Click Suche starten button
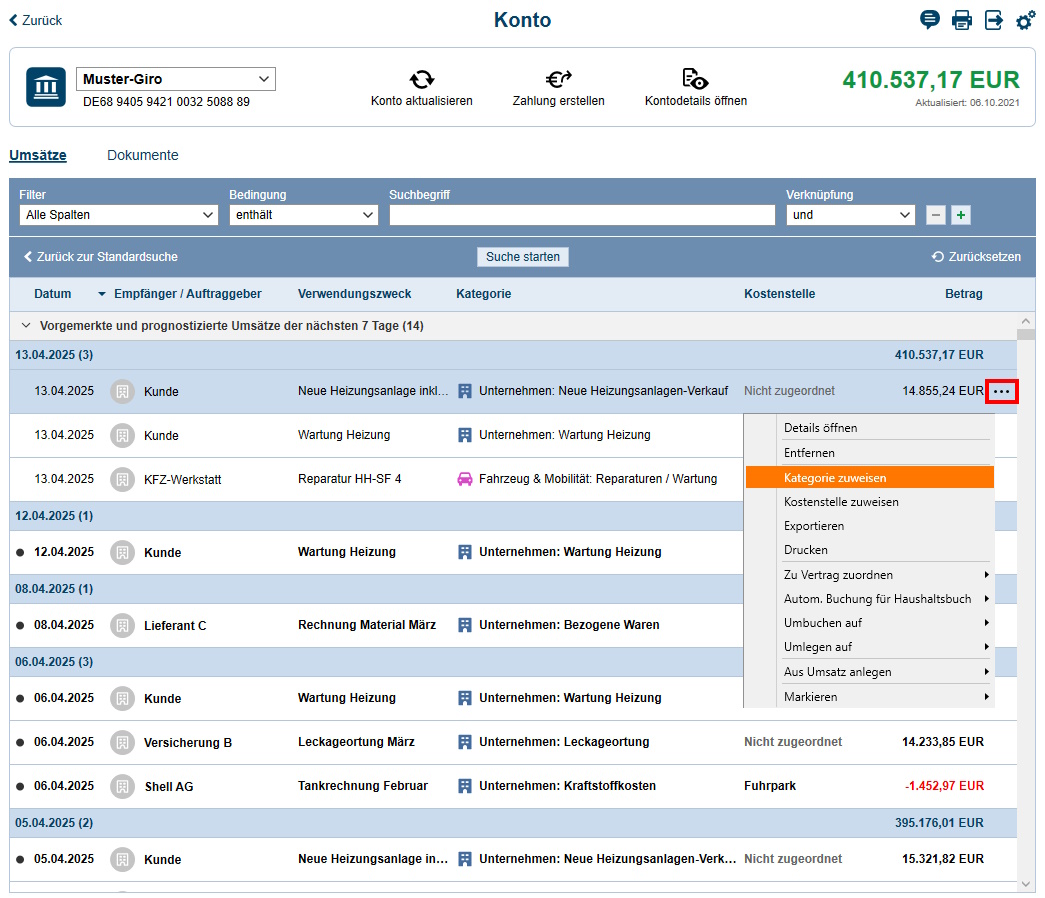The image size is (1045, 898). [522, 257]
